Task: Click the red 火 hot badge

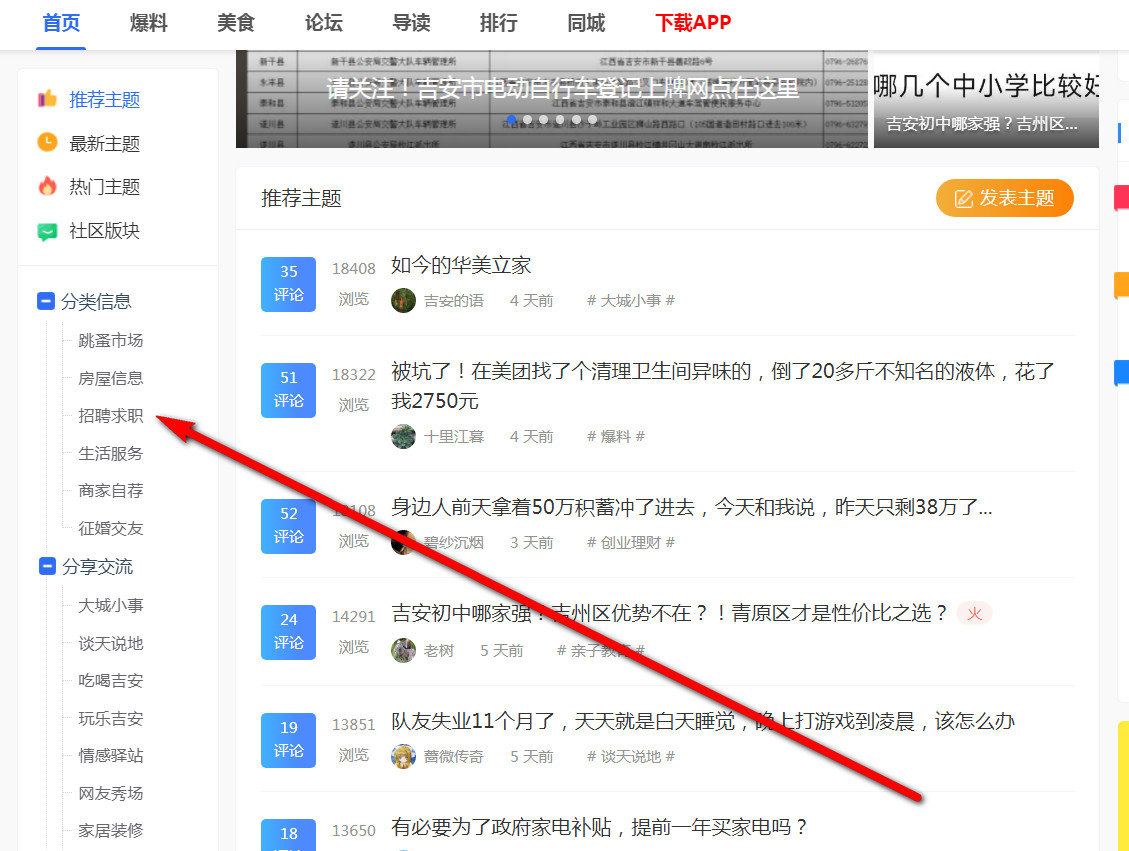Action: tap(974, 613)
